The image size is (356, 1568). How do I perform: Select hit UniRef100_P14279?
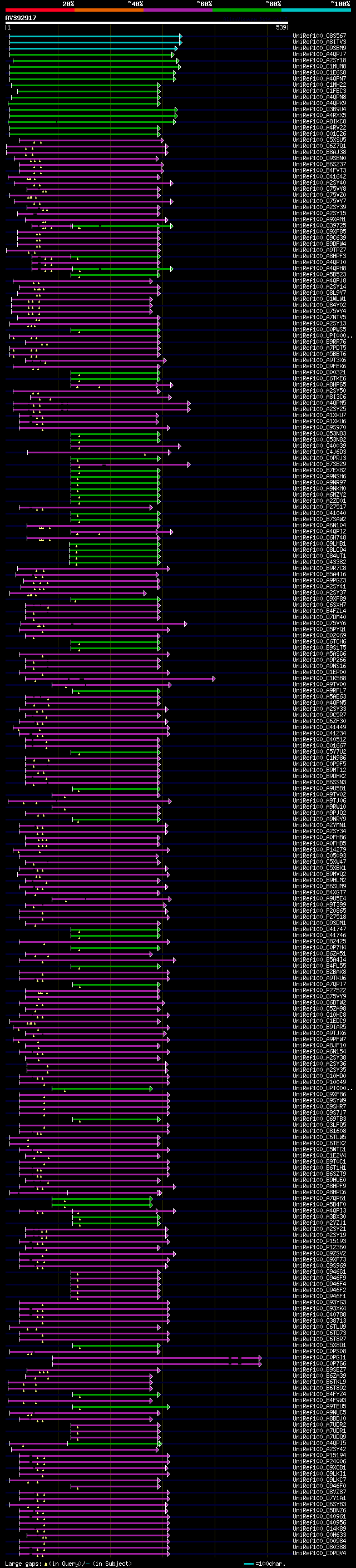click(319, 850)
